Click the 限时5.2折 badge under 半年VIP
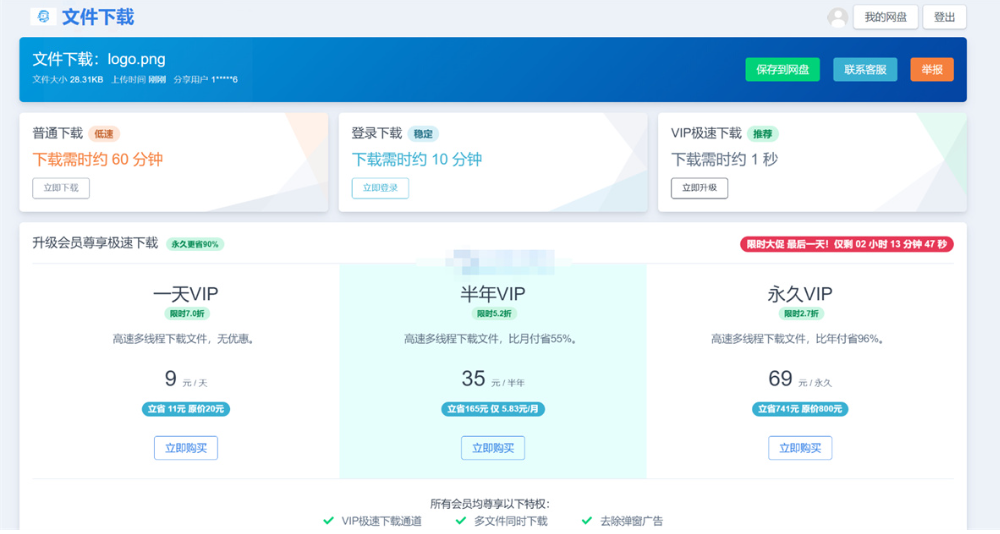 point(494,313)
